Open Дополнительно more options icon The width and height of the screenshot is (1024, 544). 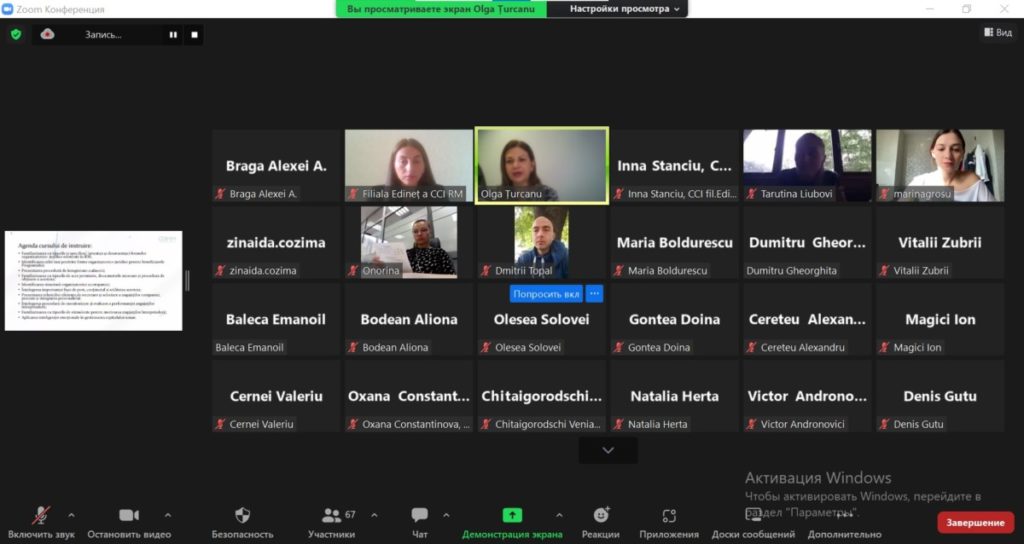(x=844, y=515)
